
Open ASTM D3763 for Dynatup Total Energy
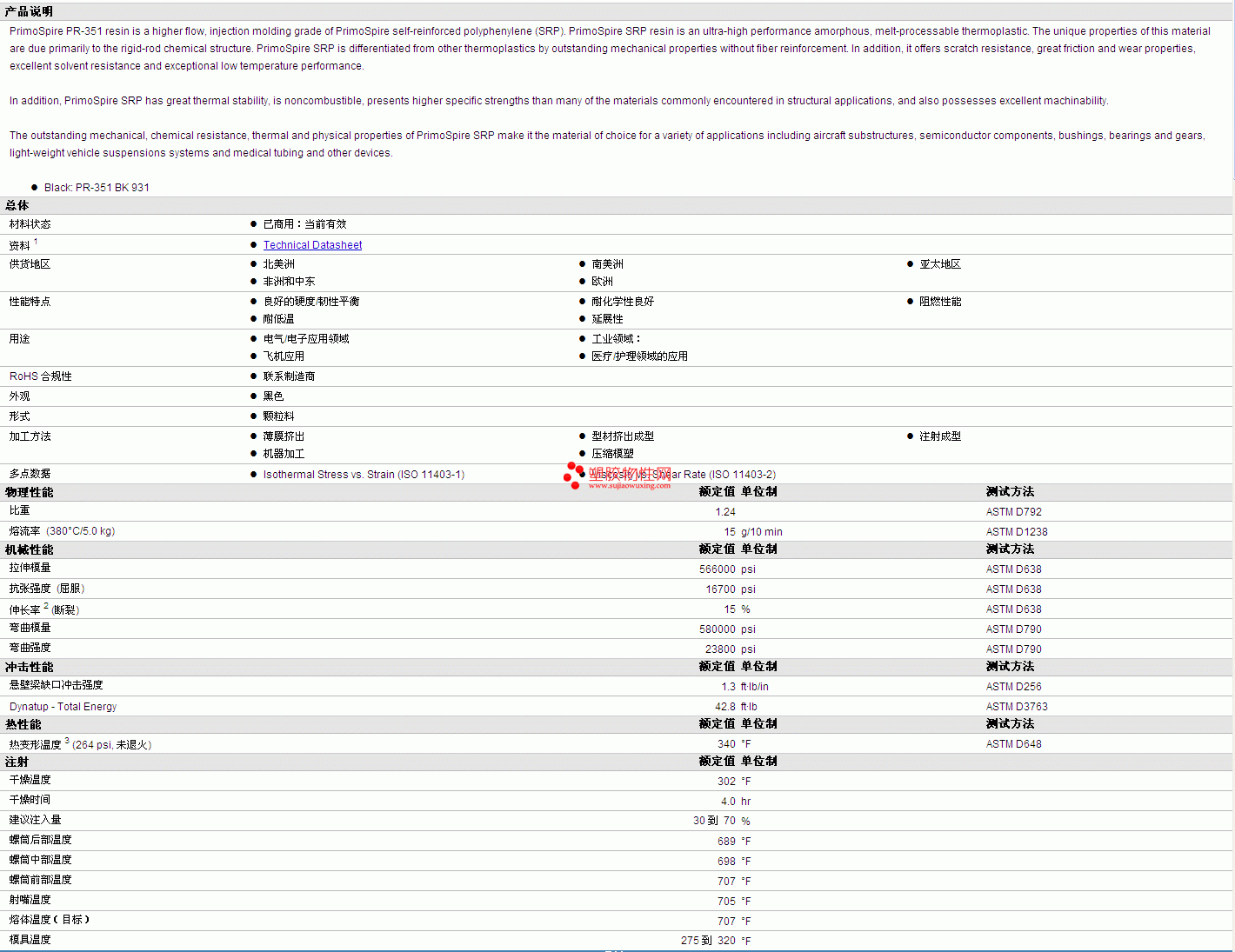[1016, 707]
